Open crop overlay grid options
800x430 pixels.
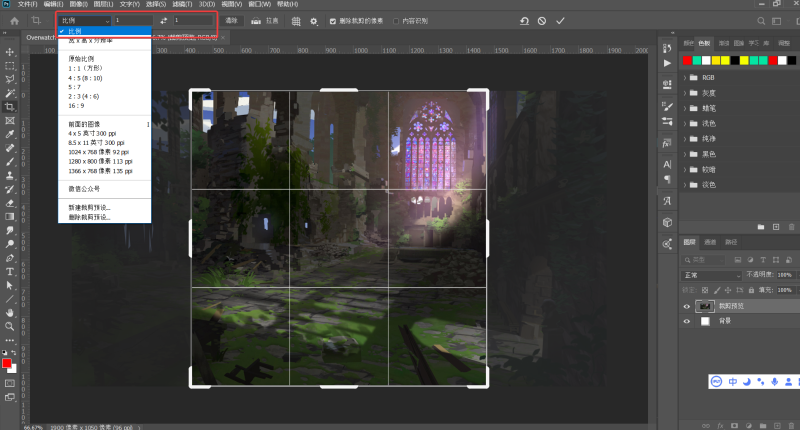pos(296,21)
